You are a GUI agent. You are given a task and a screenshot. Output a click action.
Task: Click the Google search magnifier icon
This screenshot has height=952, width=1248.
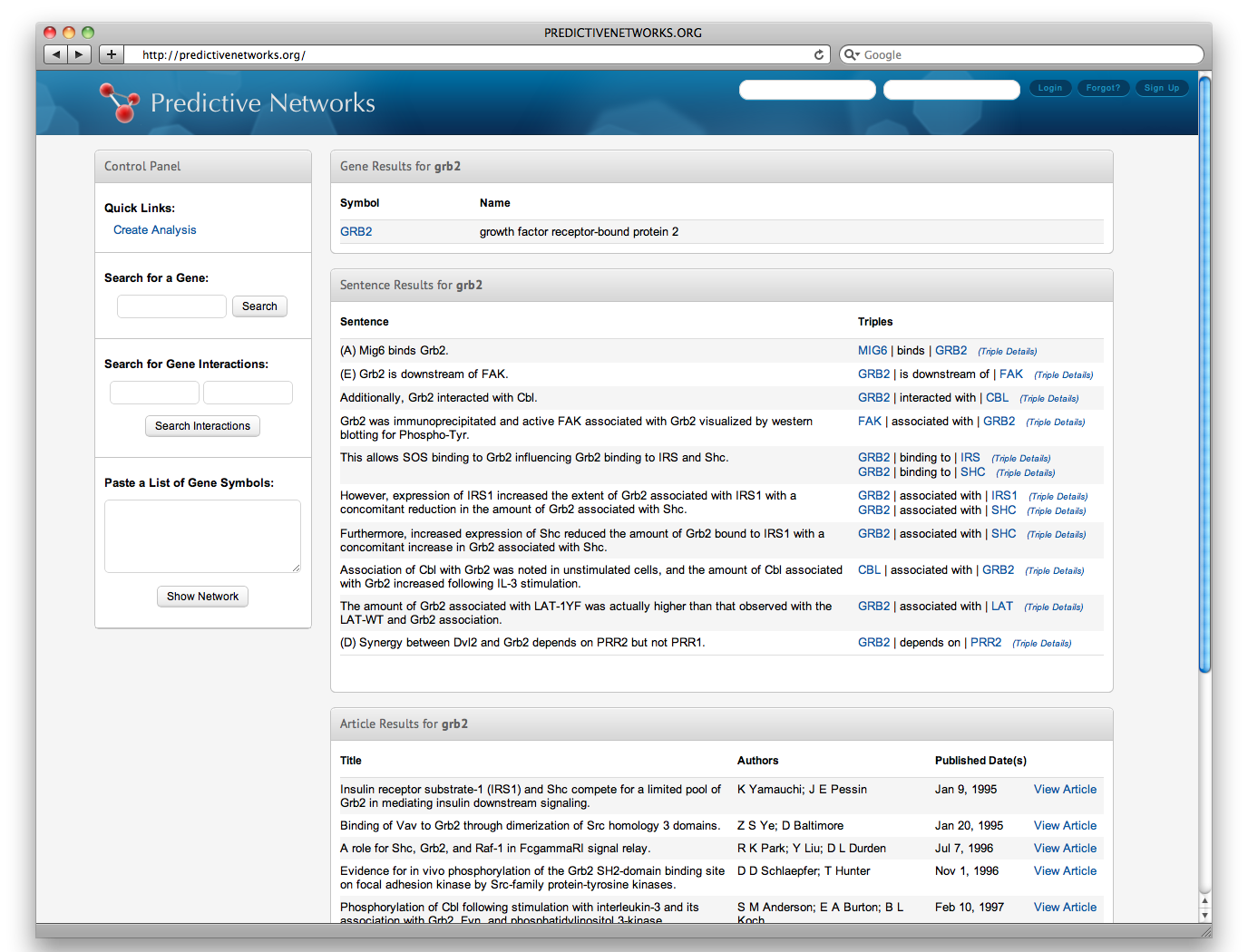(x=851, y=54)
